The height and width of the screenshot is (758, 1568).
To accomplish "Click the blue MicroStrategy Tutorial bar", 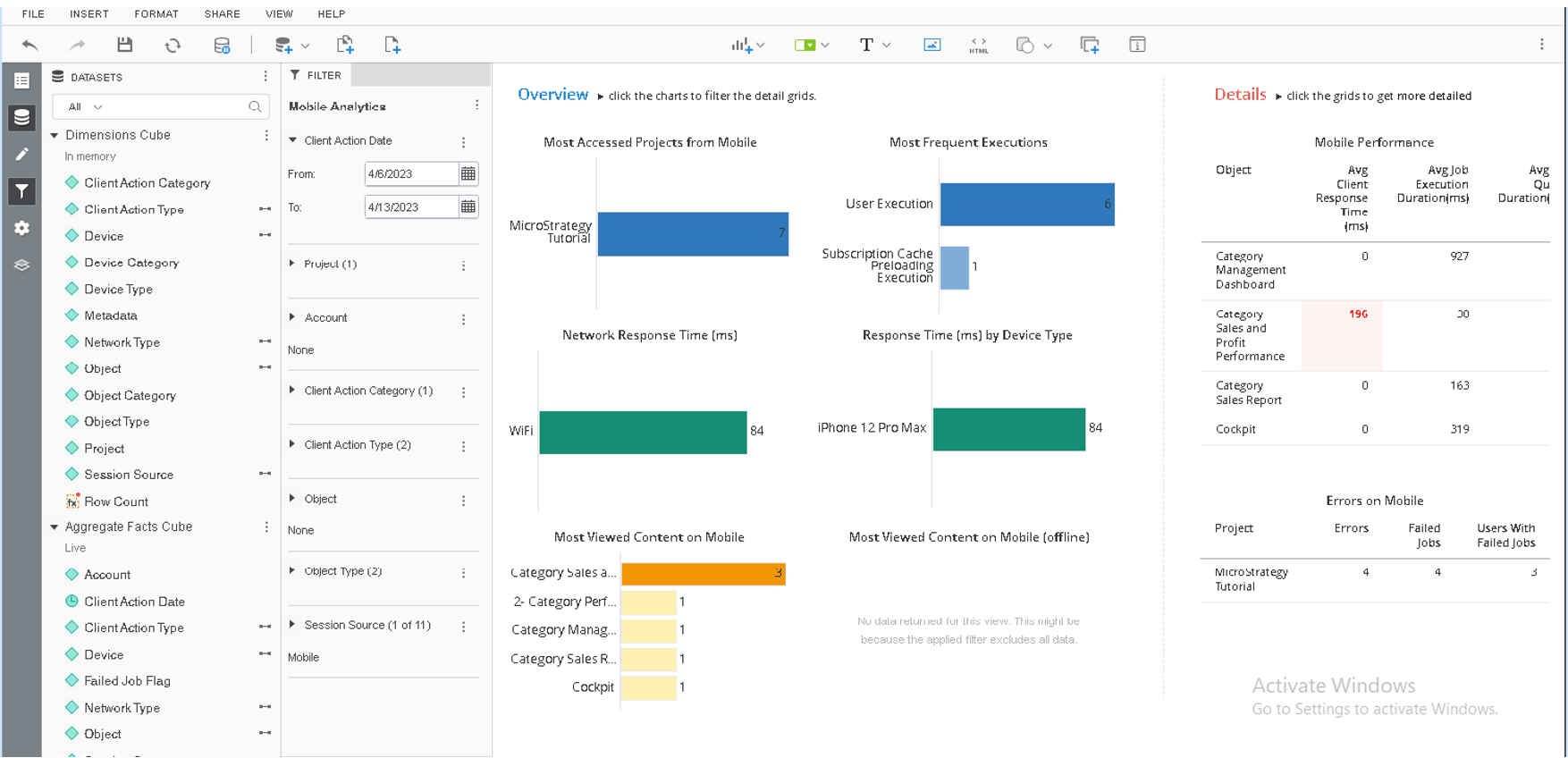I will 693,234.
